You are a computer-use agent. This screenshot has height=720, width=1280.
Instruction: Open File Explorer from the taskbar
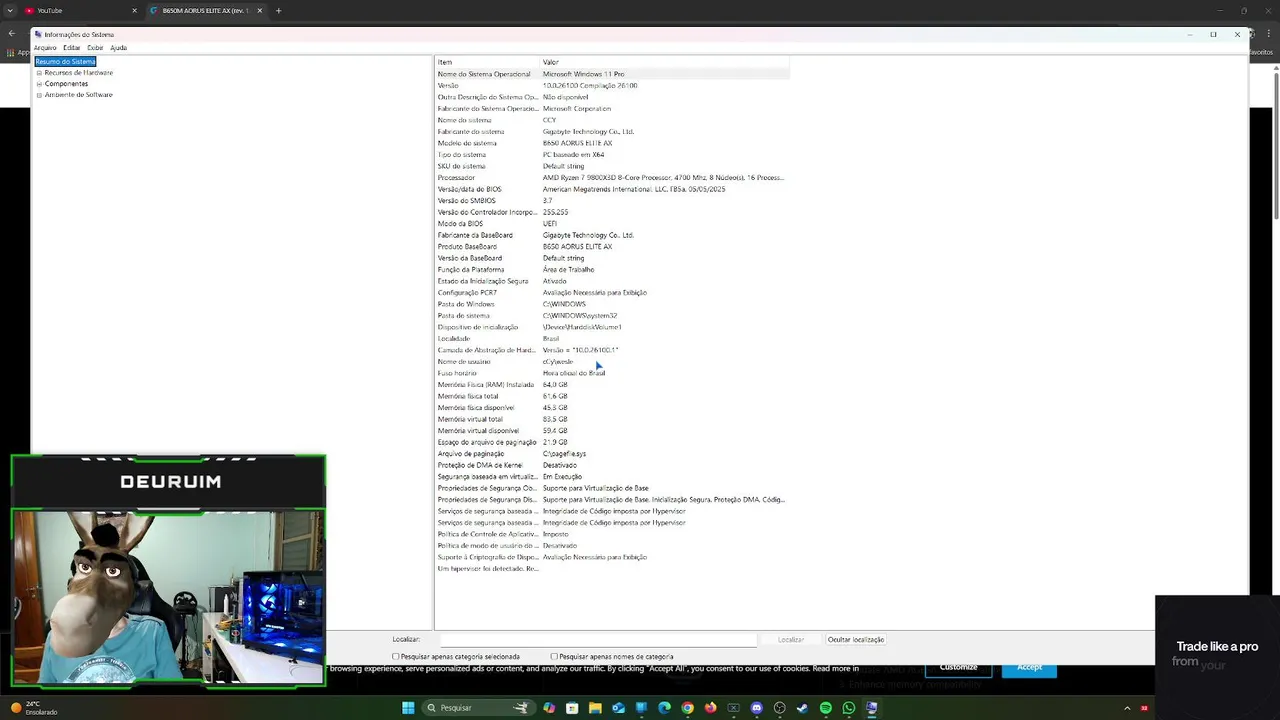click(595, 708)
